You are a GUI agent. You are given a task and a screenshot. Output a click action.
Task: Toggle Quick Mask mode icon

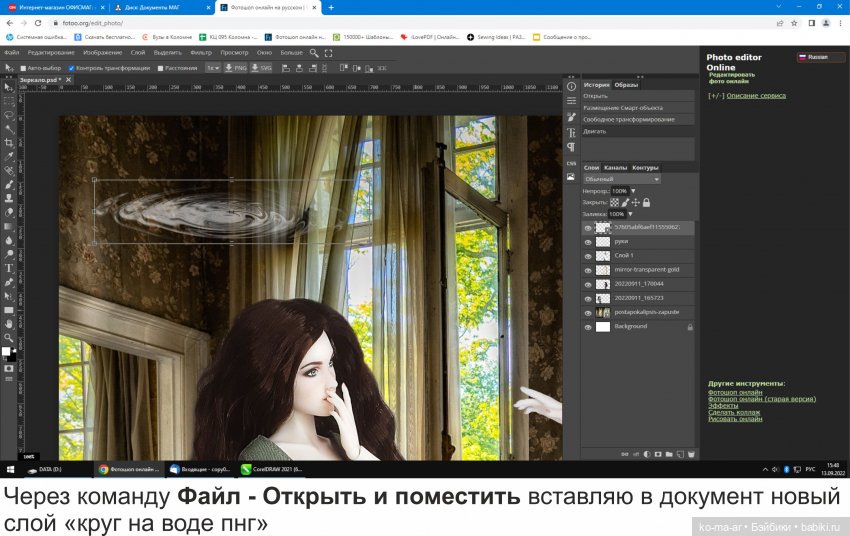(x=9, y=369)
